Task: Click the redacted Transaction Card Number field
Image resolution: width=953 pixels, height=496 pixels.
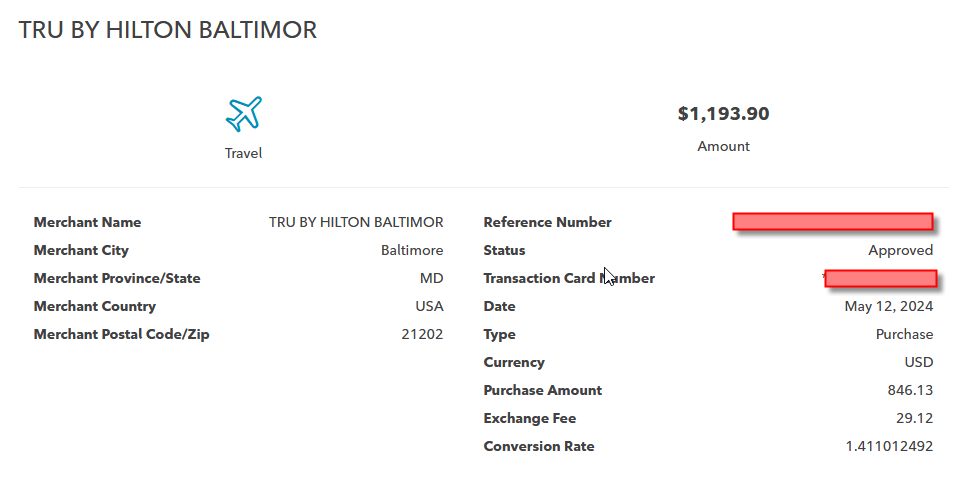Action: (x=880, y=278)
